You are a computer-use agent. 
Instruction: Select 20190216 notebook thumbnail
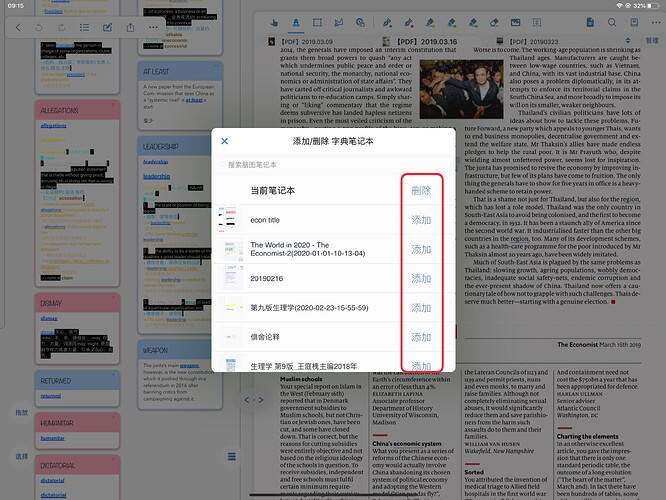coord(231,279)
